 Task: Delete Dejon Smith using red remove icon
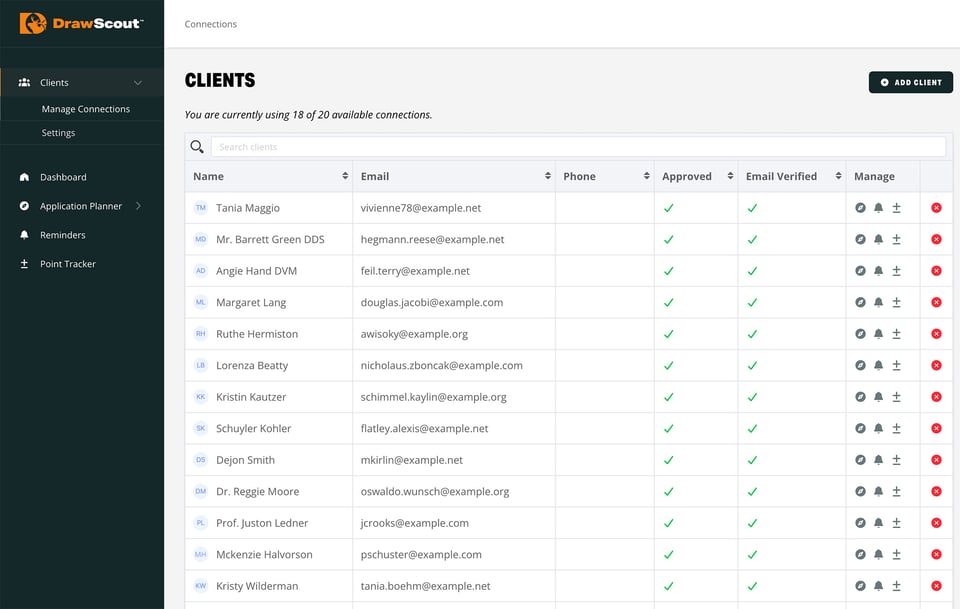936,460
